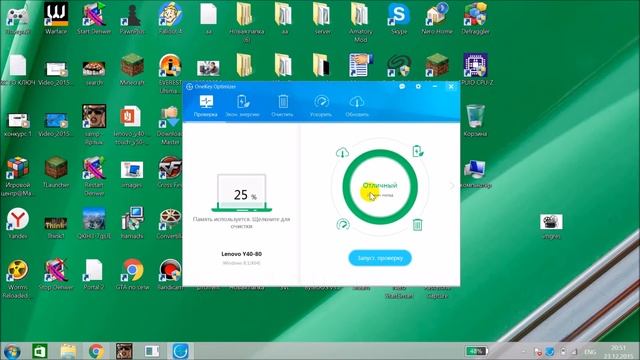Screen dimensions: 640x360
Task: Select the Portal 2 shortcut
Action: coord(94,274)
